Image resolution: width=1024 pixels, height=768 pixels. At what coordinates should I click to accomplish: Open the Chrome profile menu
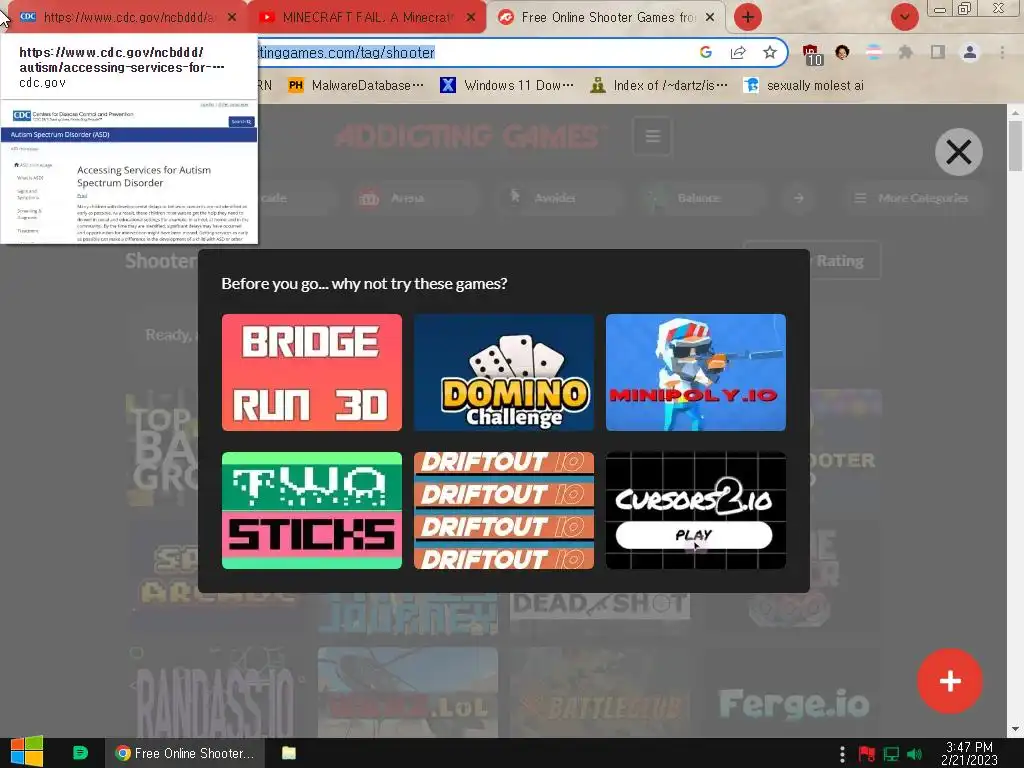point(970,52)
